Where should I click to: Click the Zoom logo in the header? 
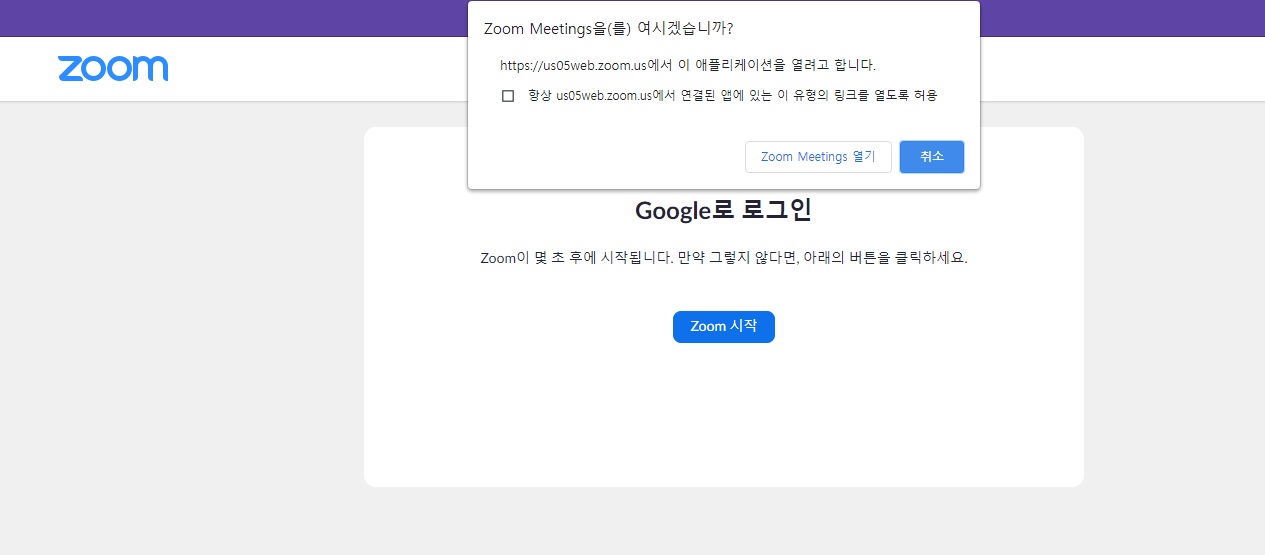coord(113,69)
